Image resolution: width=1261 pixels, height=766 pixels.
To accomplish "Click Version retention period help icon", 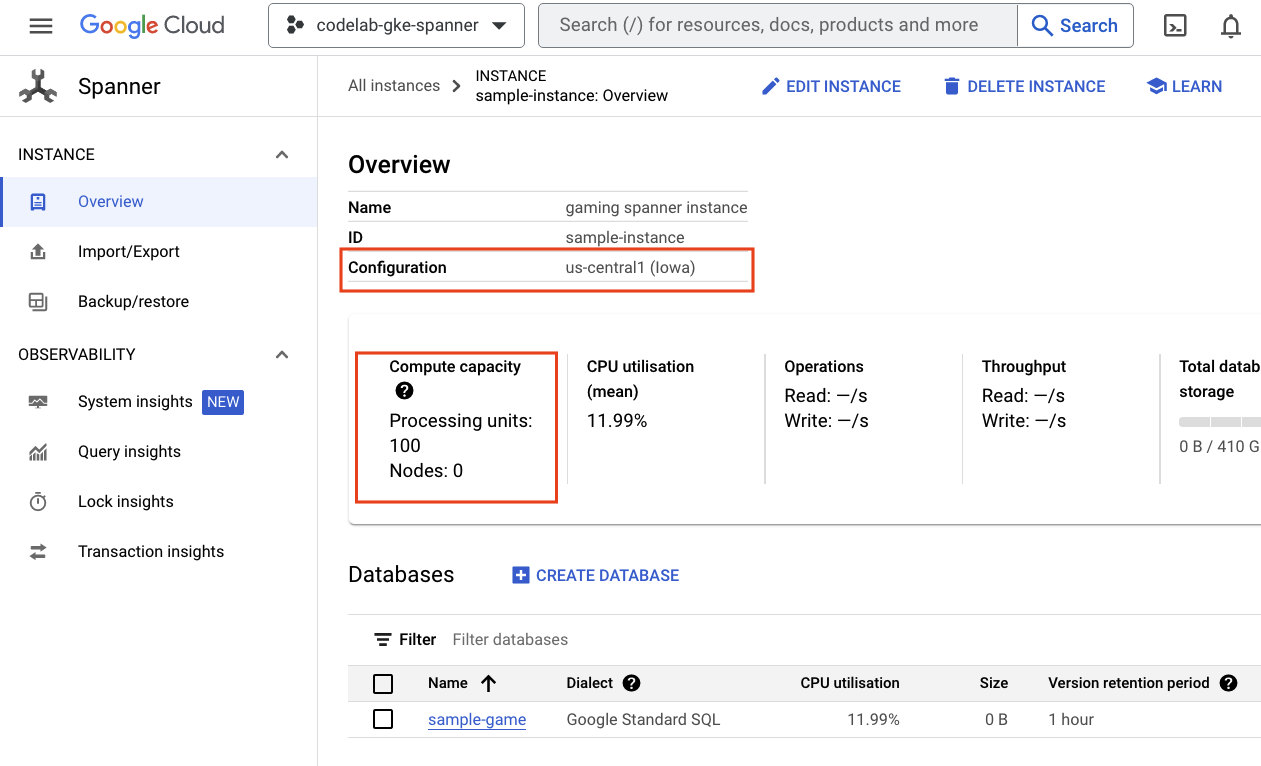I will pyautogui.click(x=1229, y=683).
